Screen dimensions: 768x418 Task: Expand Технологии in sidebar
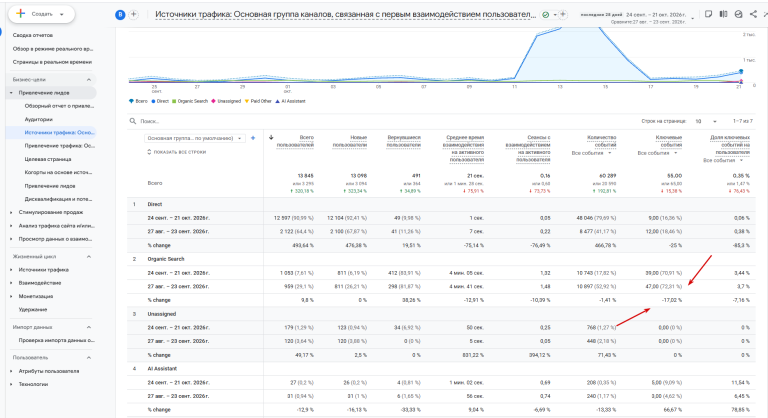tap(11, 384)
